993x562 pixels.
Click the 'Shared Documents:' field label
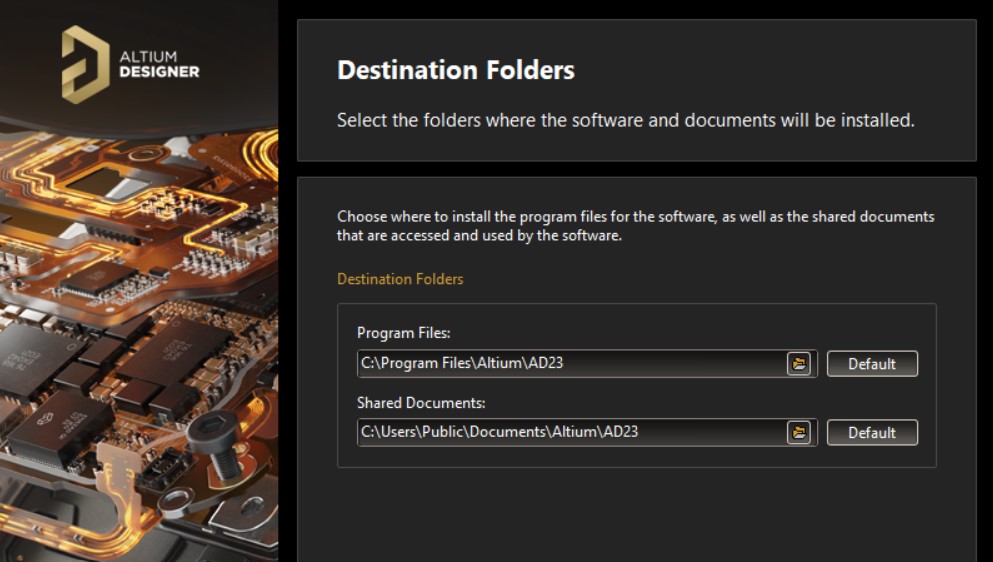[x=420, y=403]
